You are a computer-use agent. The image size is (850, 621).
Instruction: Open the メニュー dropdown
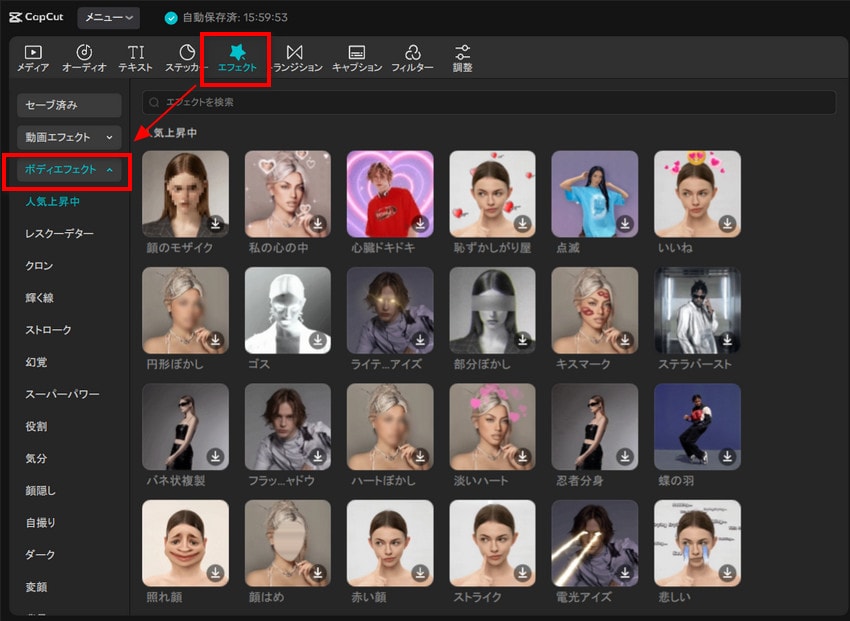pyautogui.click(x=108, y=17)
